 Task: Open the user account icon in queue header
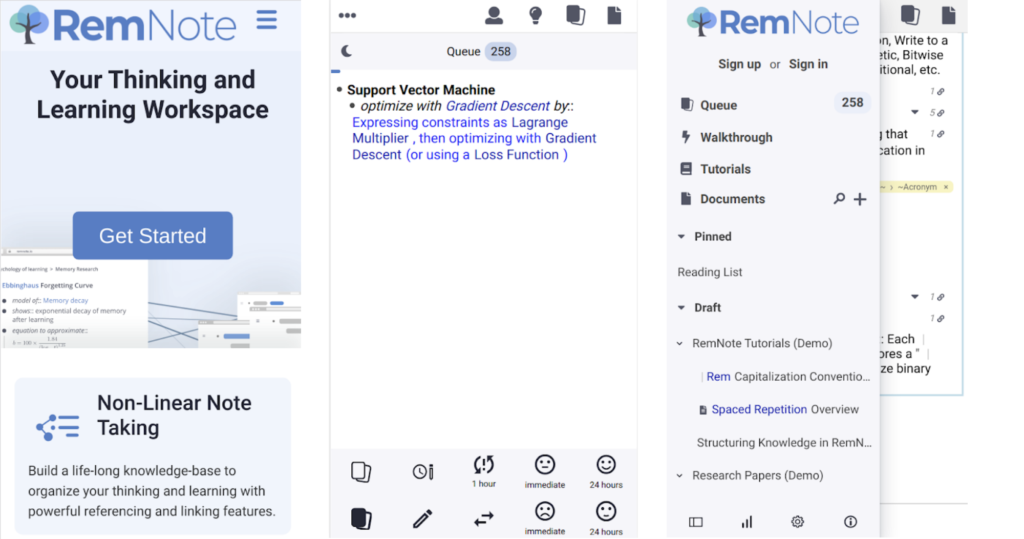(x=494, y=15)
